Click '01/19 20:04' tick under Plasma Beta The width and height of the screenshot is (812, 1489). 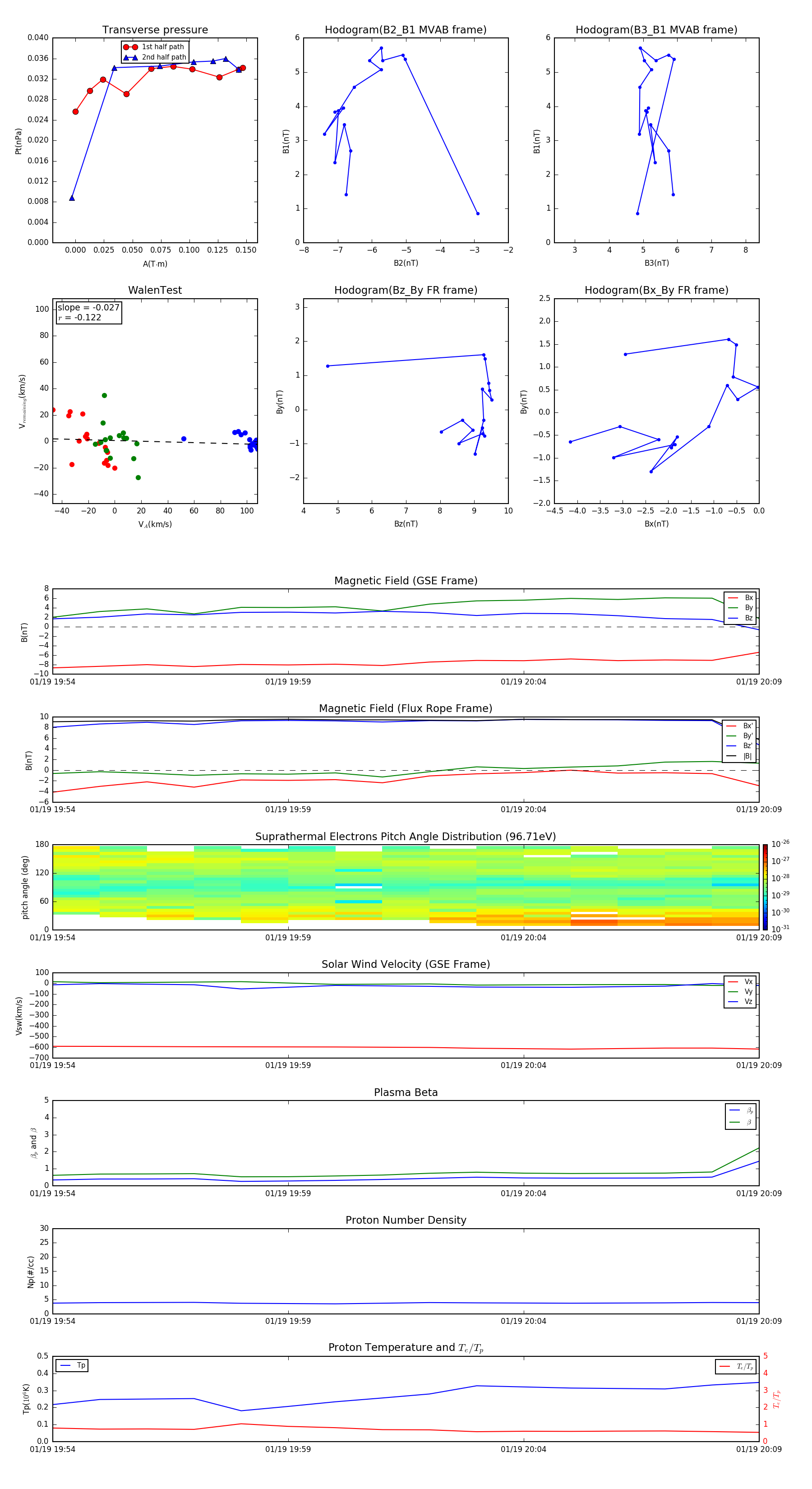[524, 1193]
